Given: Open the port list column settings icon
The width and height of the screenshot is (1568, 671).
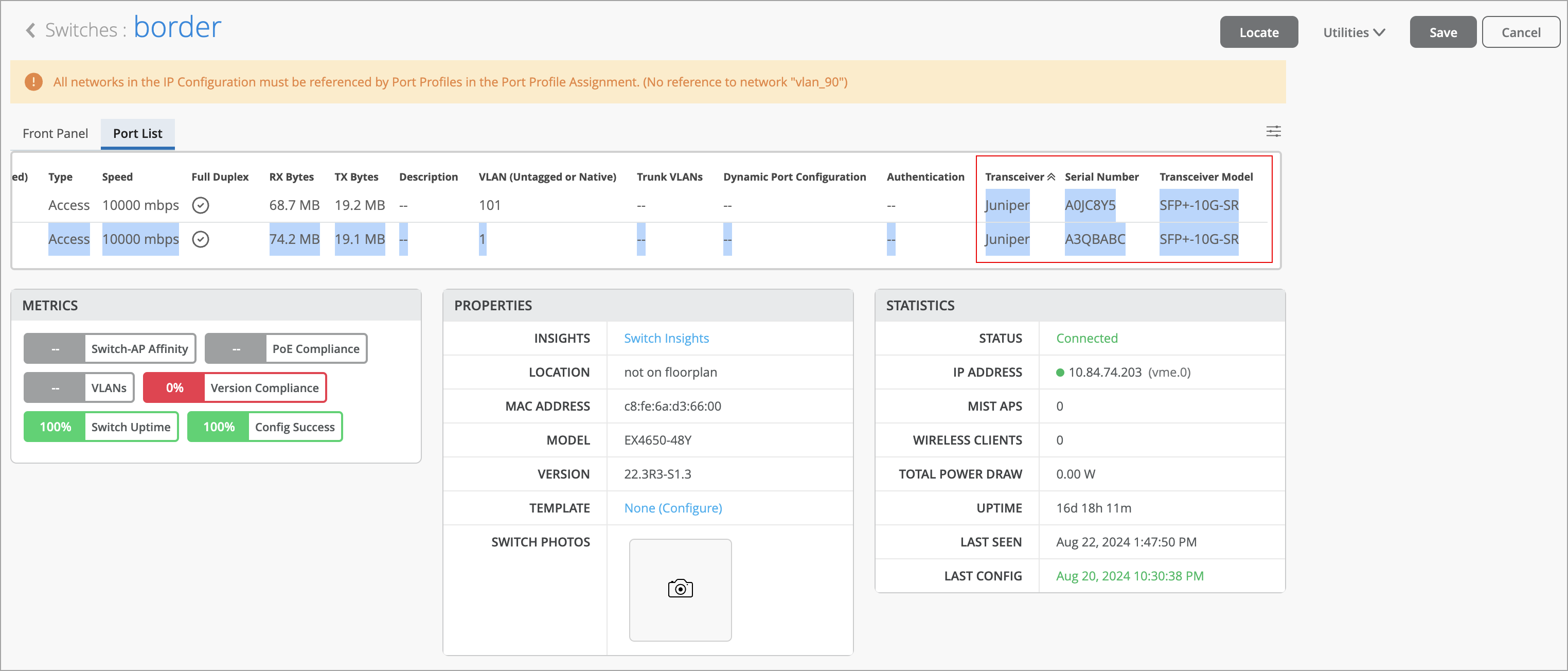Looking at the screenshot, I should tap(1273, 131).
